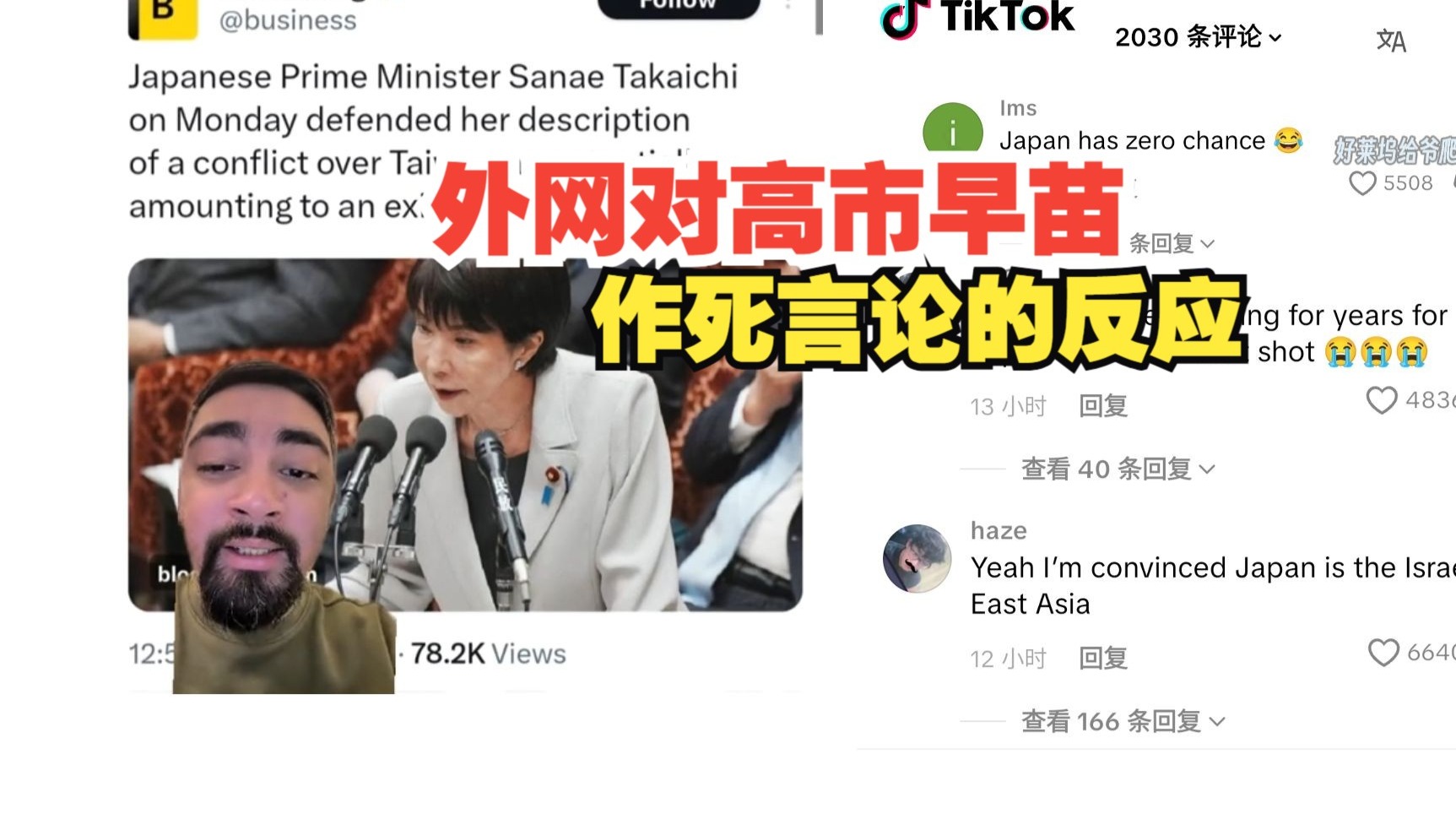Click the lms username

pos(1018,108)
